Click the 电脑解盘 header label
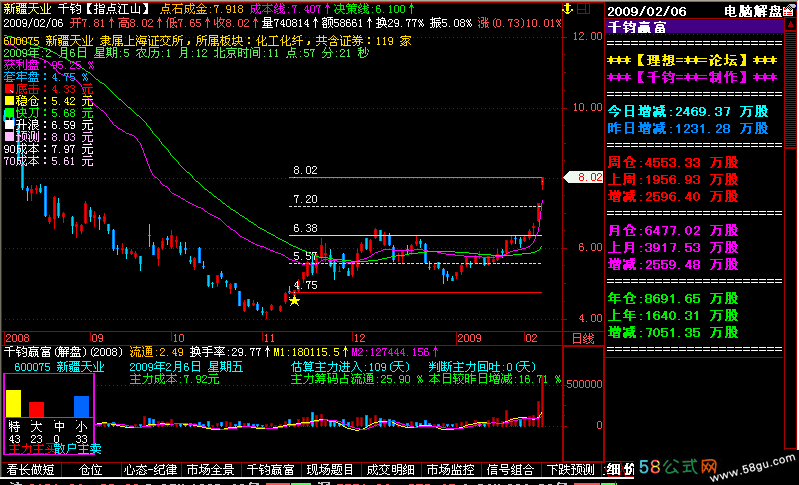 point(753,11)
